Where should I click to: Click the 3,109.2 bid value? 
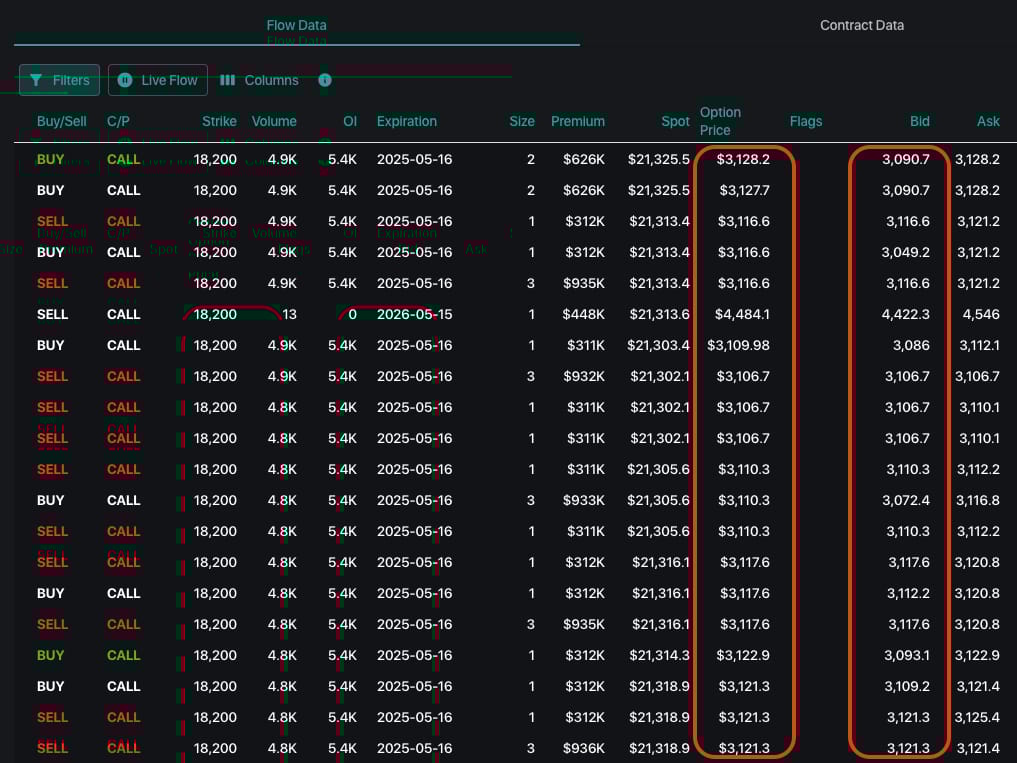(907, 686)
